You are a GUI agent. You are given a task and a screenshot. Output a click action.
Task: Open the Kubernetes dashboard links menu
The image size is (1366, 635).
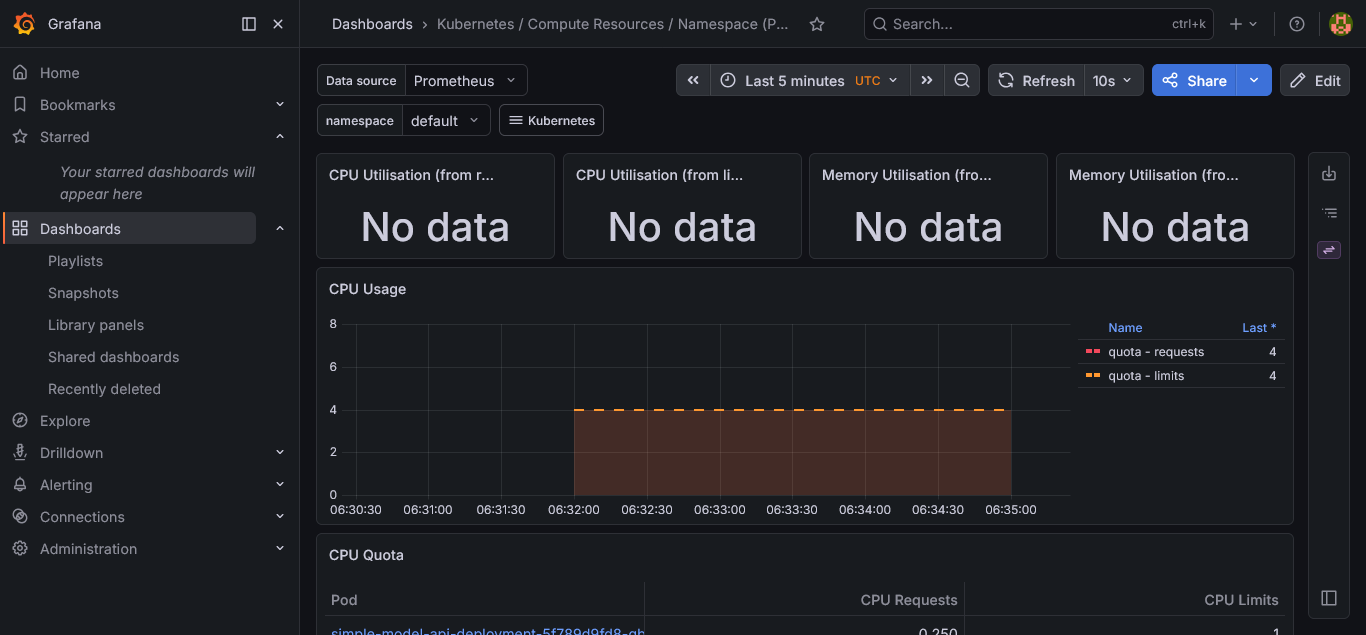point(551,121)
